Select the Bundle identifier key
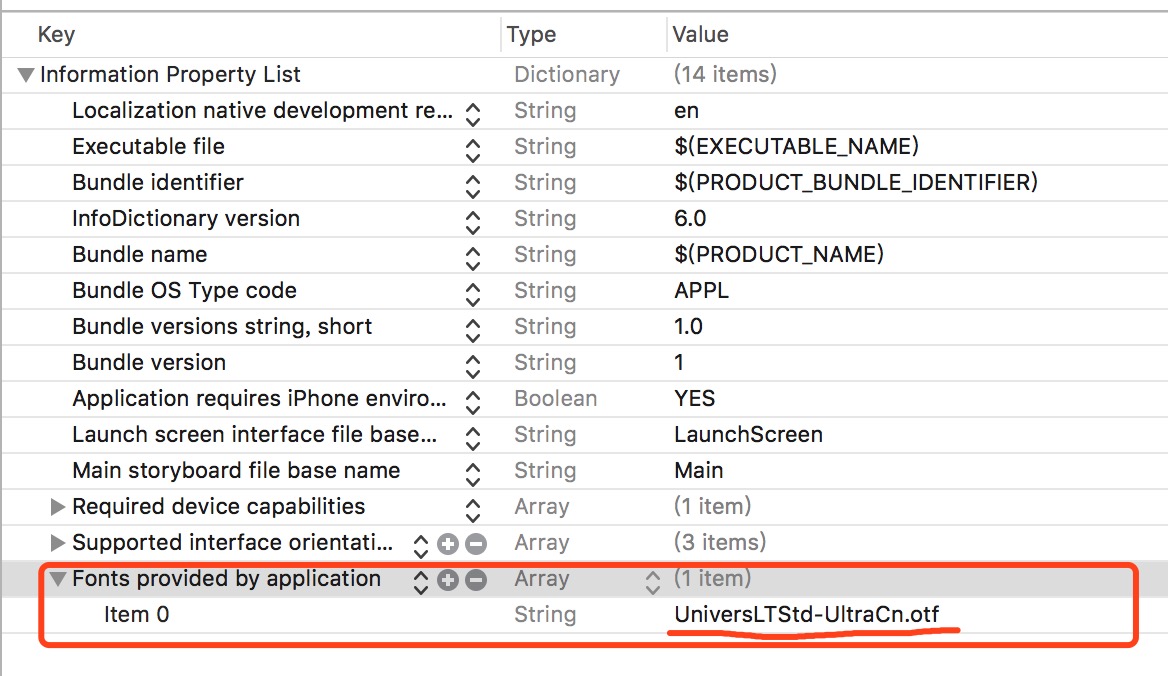 pyautogui.click(x=158, y=182)
